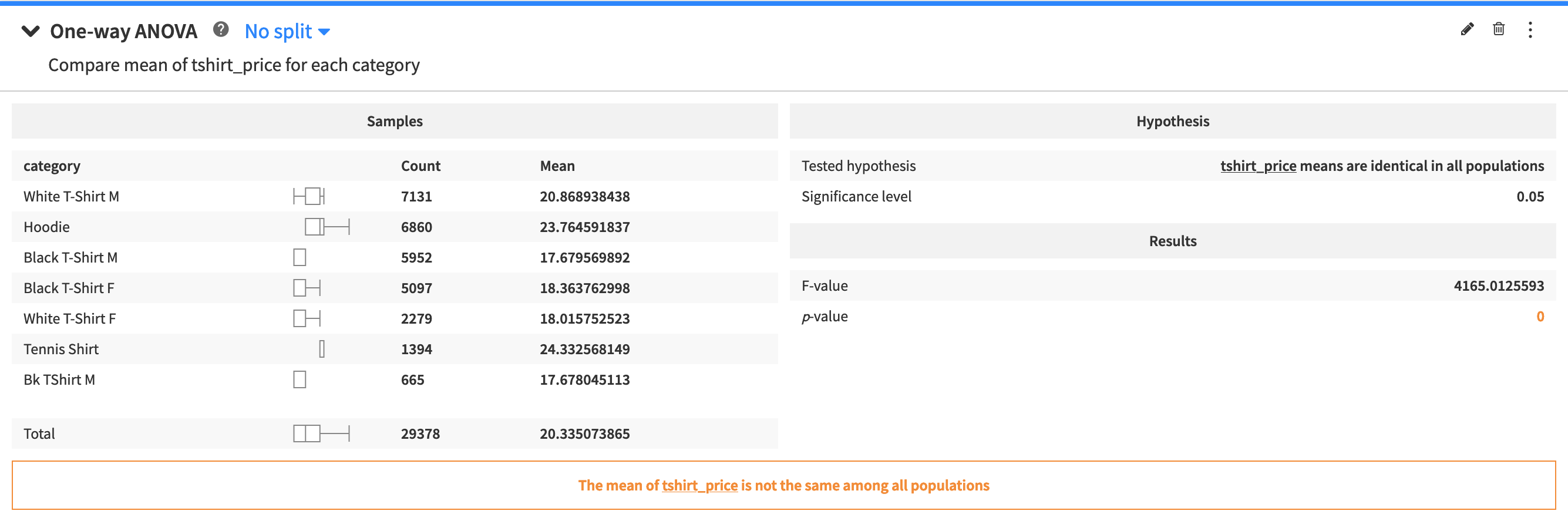Click the Tennis Shirt box plot
Screen dimensions: 1568x531
(x=321, y=349)
